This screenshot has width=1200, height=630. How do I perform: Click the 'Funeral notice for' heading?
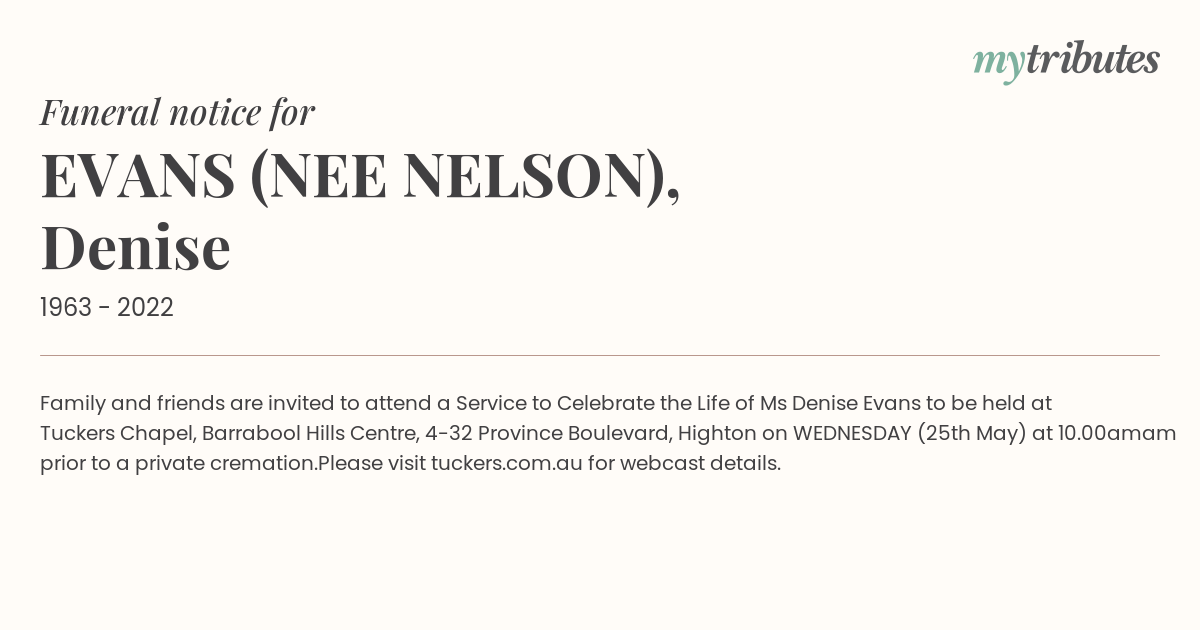178,113
